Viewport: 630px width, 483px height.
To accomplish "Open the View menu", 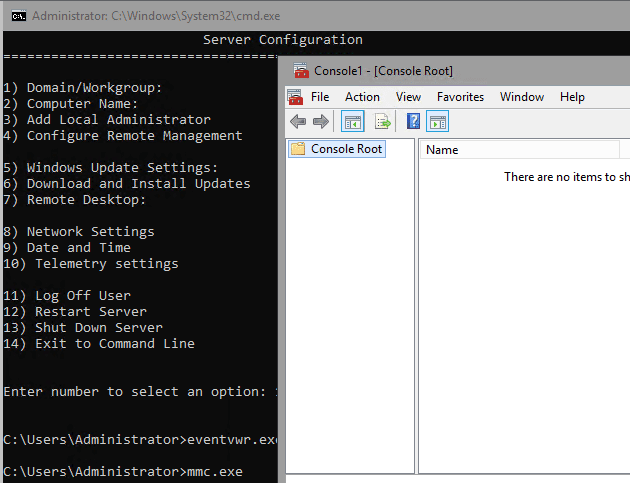I will click(408, 97).
